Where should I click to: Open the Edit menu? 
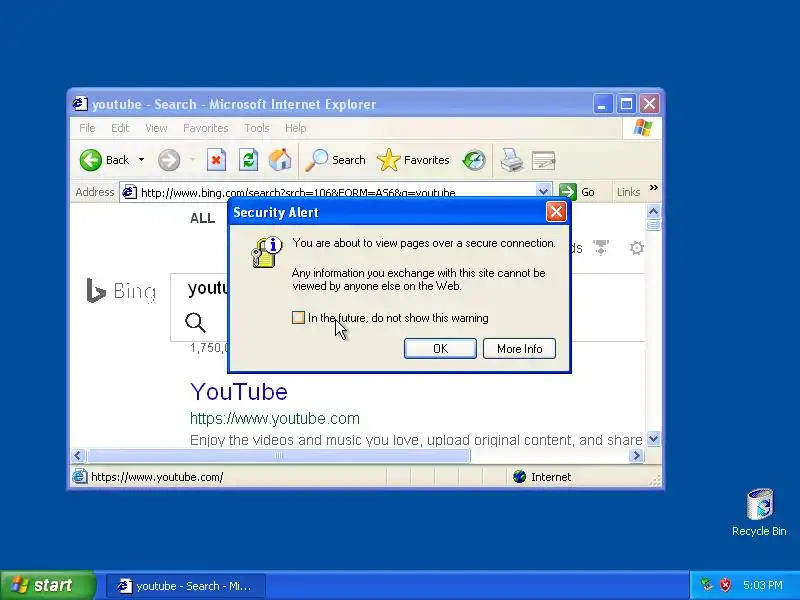[x=120, y=128]
